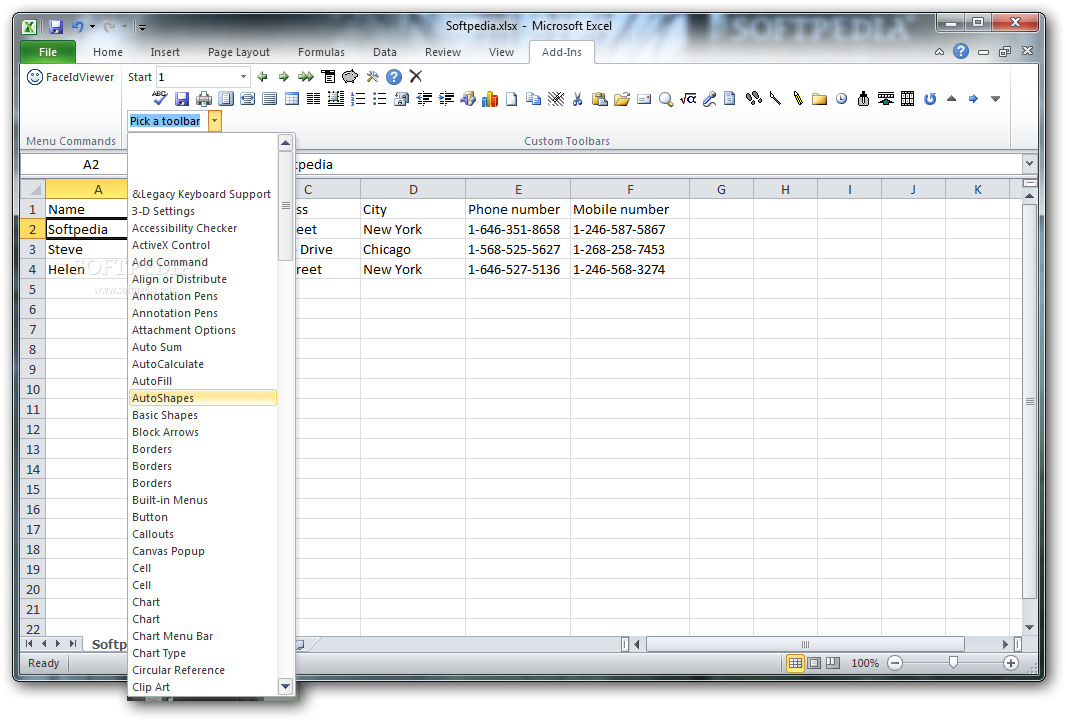Click the blank new page icon

point(511,99)
